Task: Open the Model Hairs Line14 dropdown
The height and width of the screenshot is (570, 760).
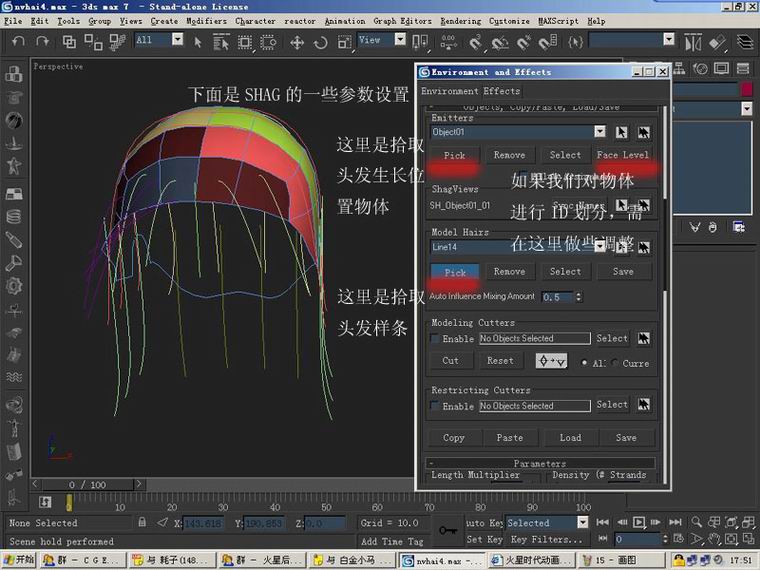Action: pos(600,246)
